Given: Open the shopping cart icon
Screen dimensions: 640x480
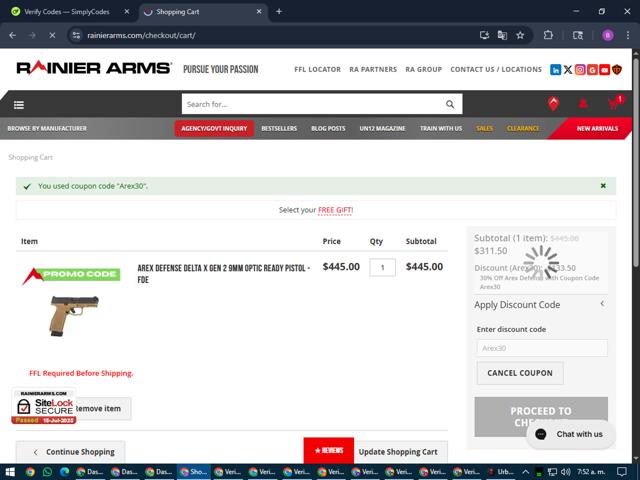Looking at the screenshot, I should [x=615, y=103].
